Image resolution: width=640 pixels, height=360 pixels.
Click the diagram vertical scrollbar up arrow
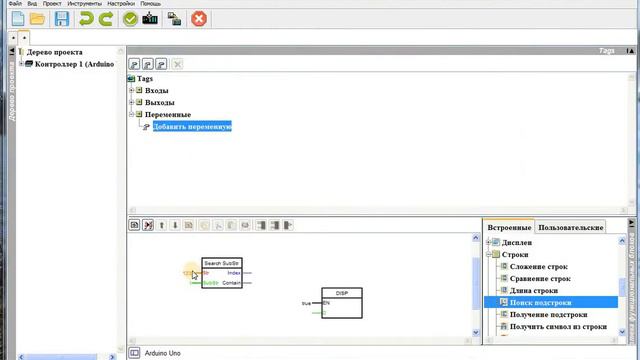pos(476,237)
